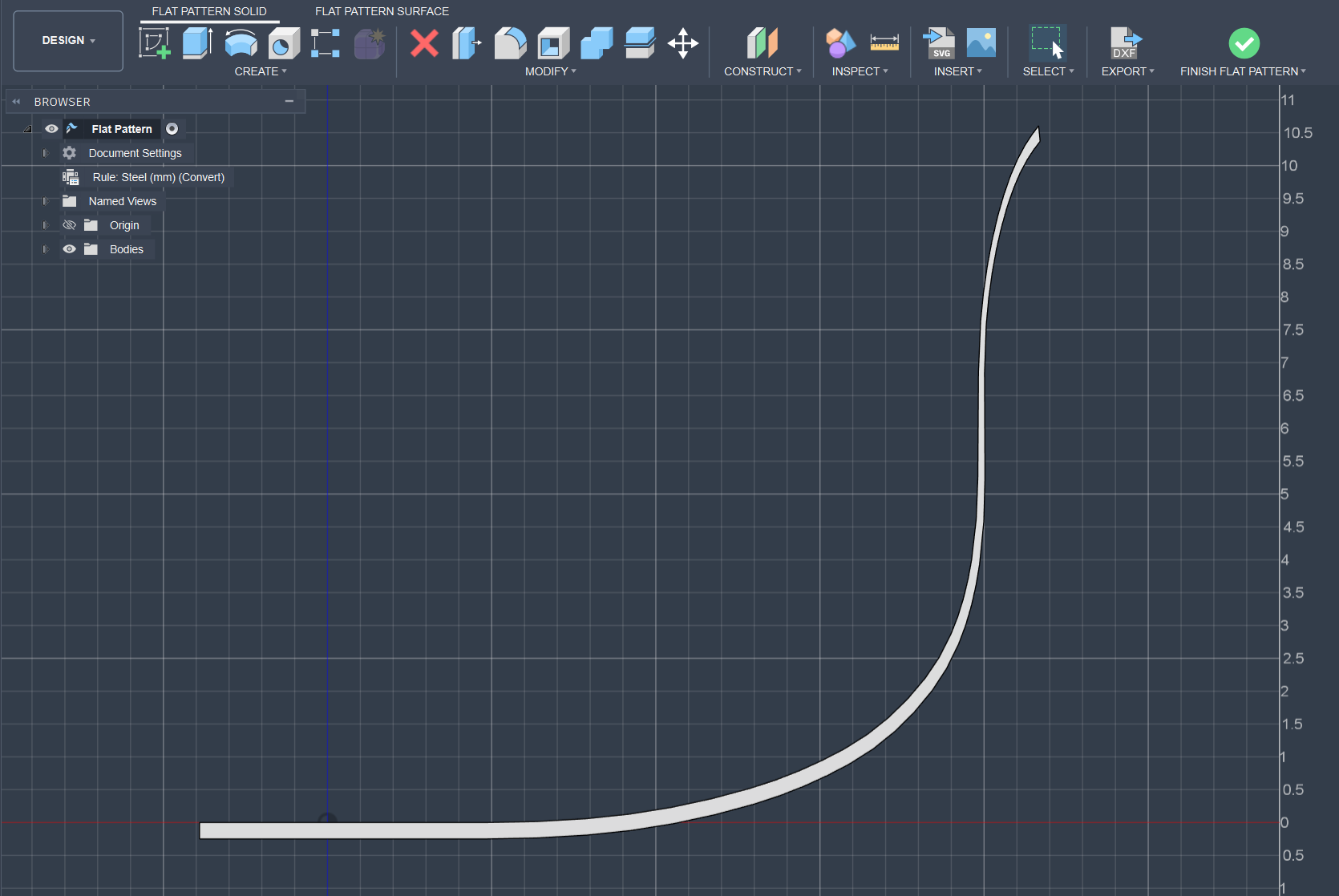Insert an SVG into the design

[x=939, y=43]
